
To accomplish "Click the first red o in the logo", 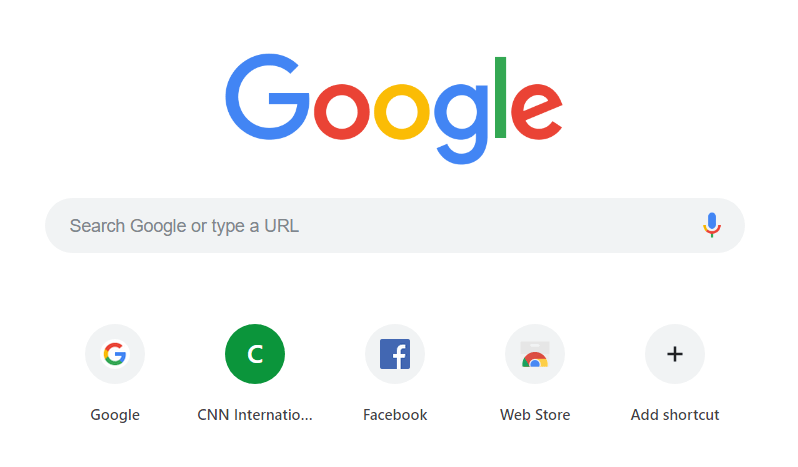I will click(x=341, y=111).
